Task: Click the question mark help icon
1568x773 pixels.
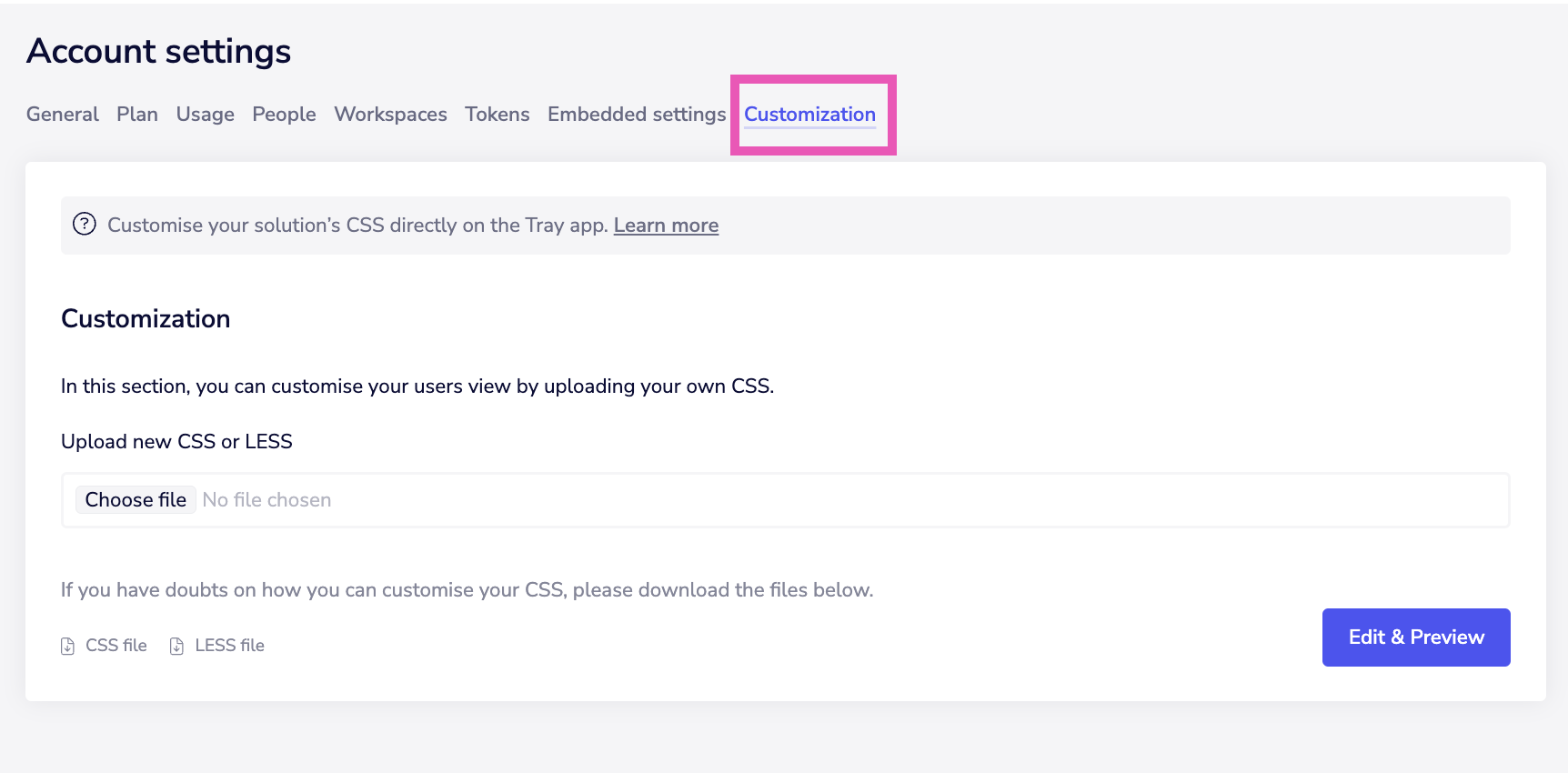Action: point(85,225)
